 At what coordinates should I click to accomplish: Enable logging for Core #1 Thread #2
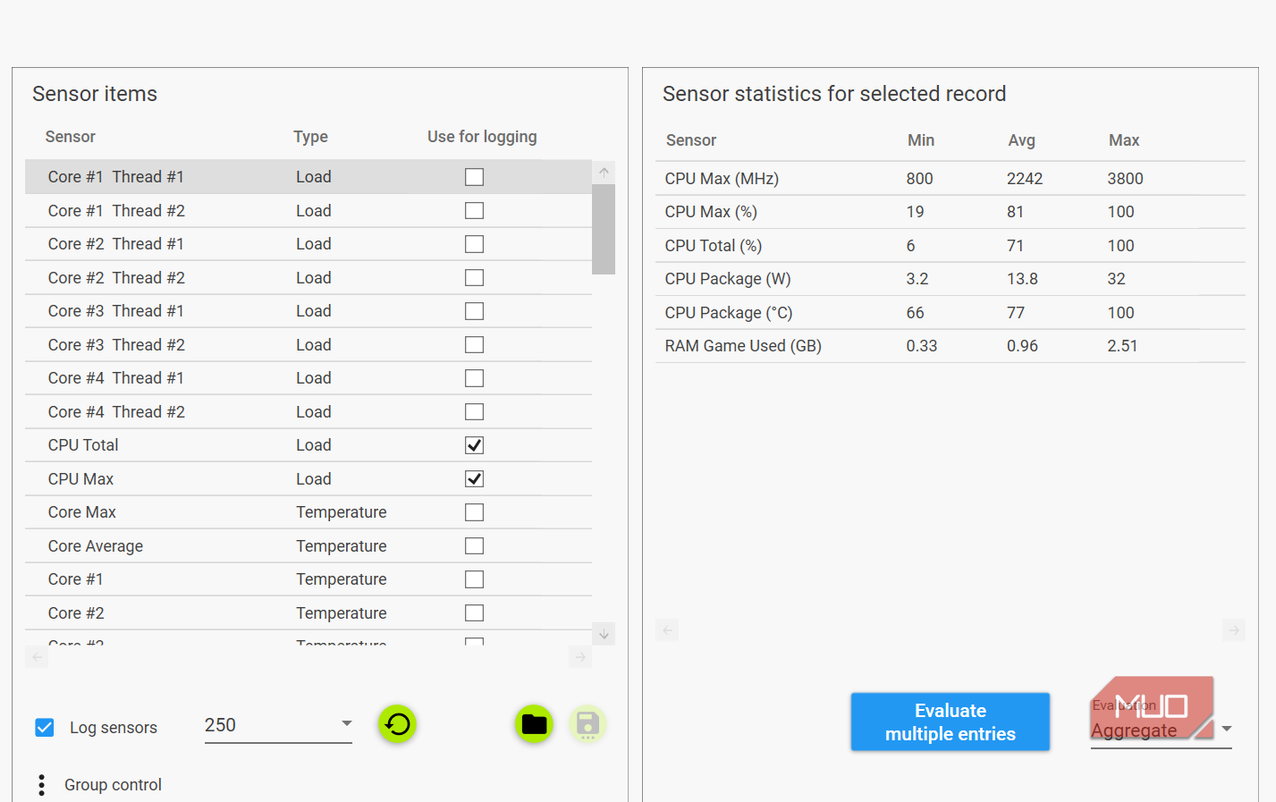(x=474, y=211)
